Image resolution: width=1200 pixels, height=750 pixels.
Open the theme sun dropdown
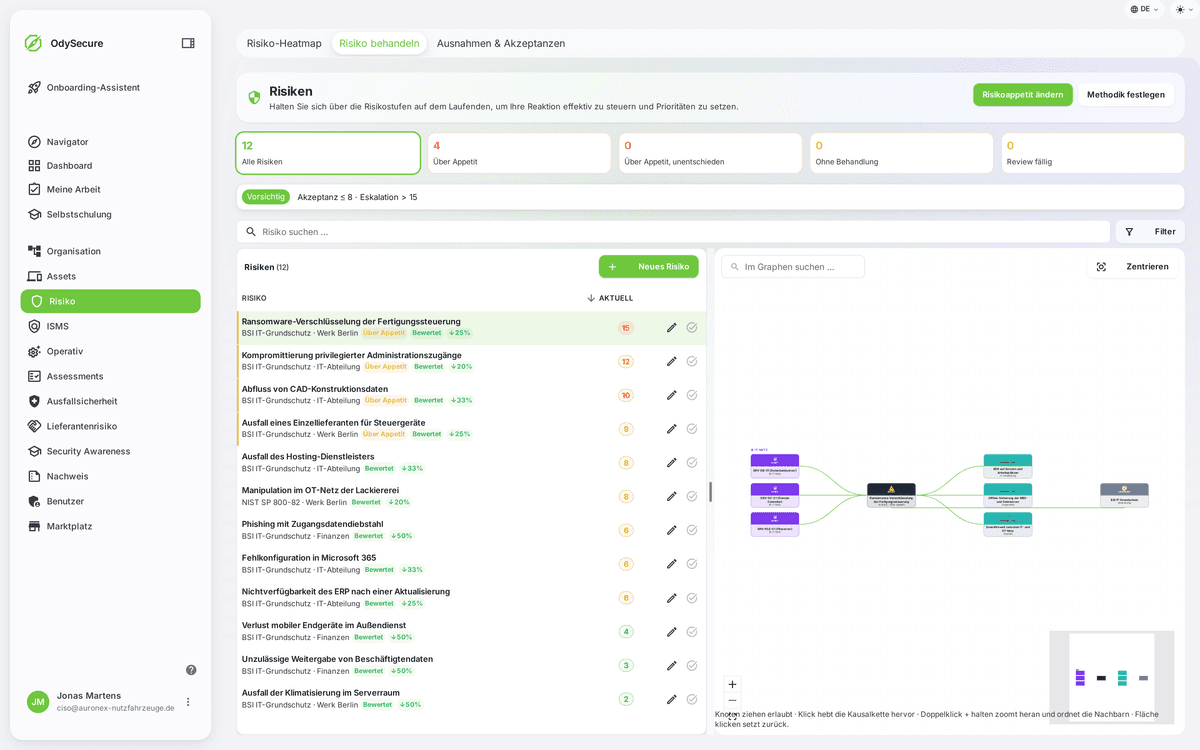(1182, 9)
